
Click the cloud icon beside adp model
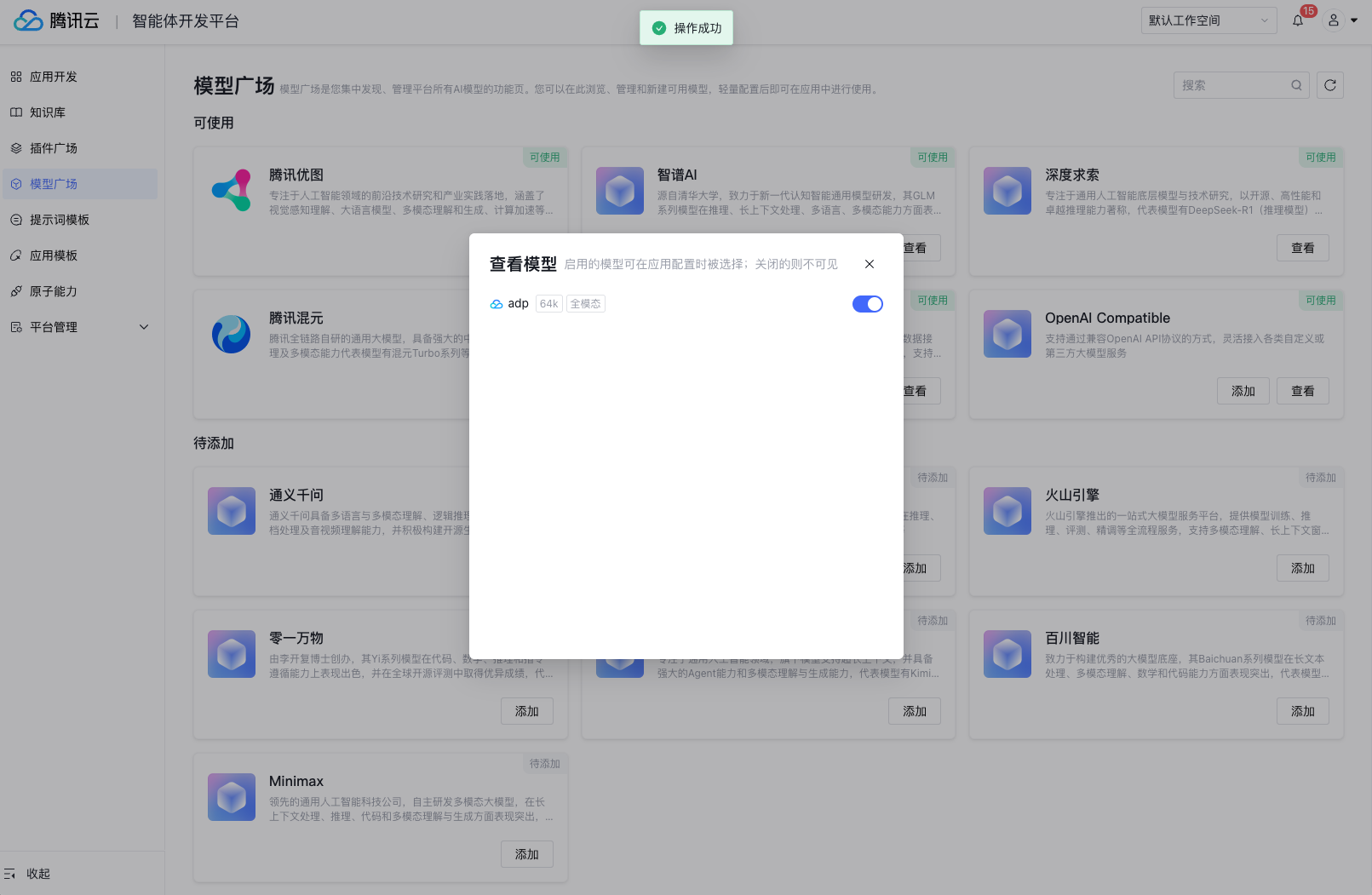coord(497,304)
